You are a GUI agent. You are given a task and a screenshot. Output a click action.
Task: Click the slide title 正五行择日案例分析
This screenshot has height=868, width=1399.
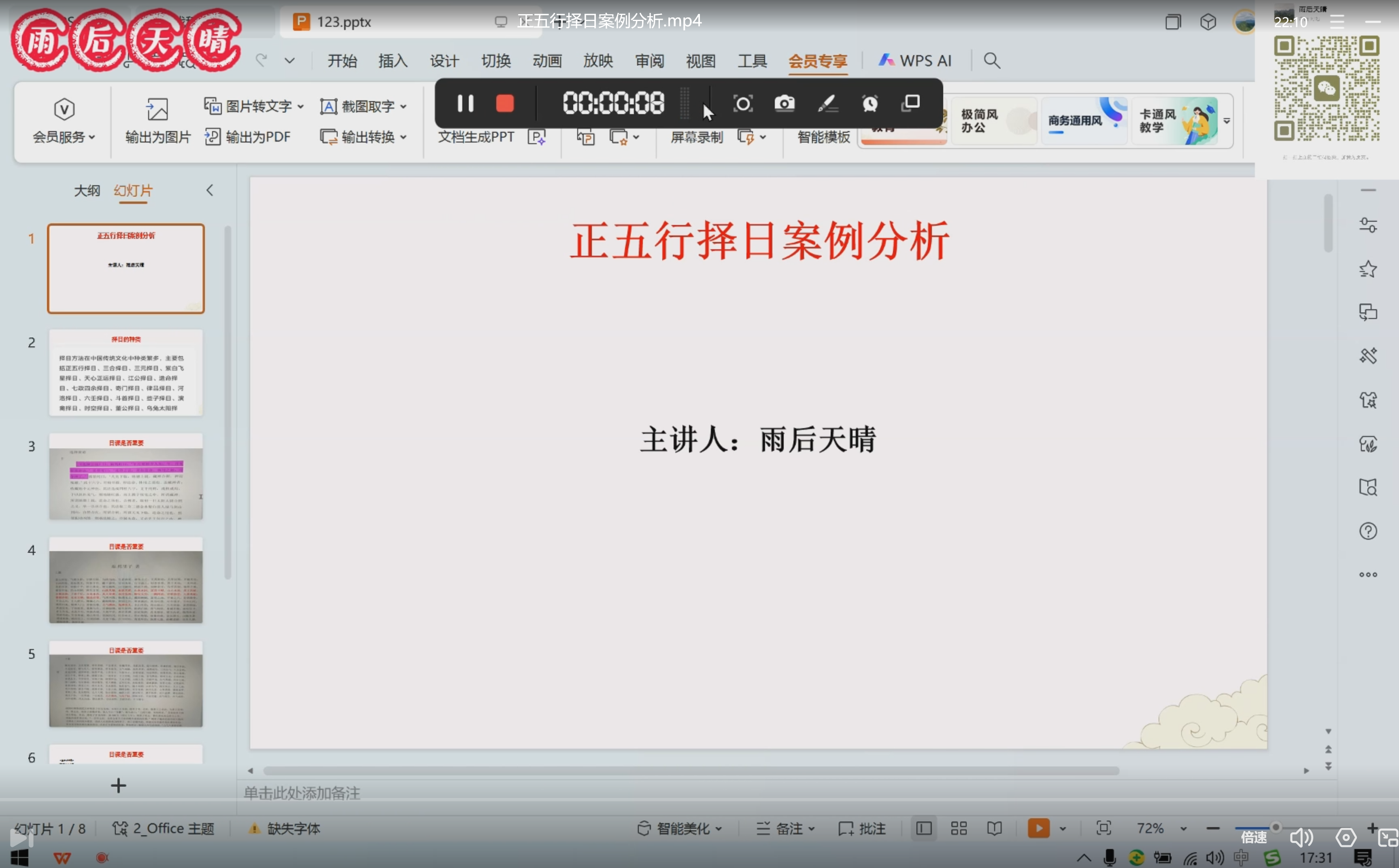(759, 241)
